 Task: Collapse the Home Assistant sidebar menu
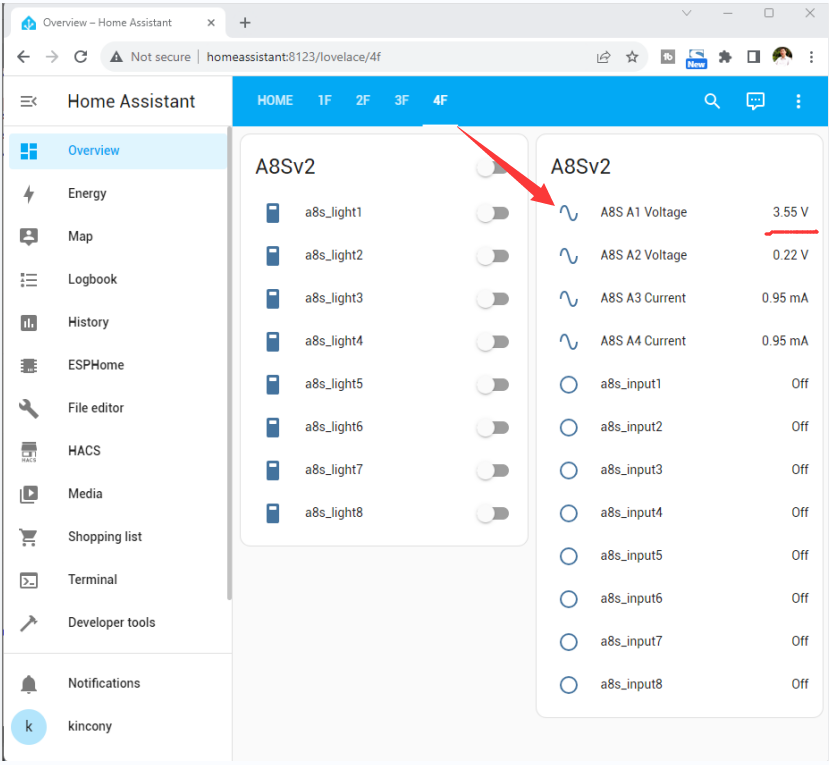[29, 101]
